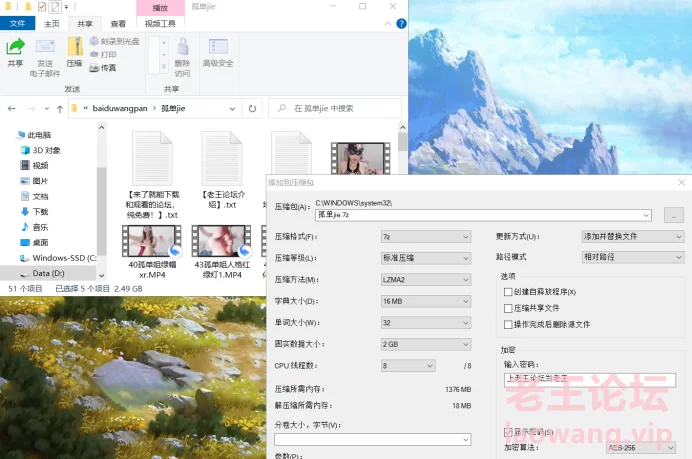Click the Burn to disc icon
This screenshot has width=692, height=459.
94,41
